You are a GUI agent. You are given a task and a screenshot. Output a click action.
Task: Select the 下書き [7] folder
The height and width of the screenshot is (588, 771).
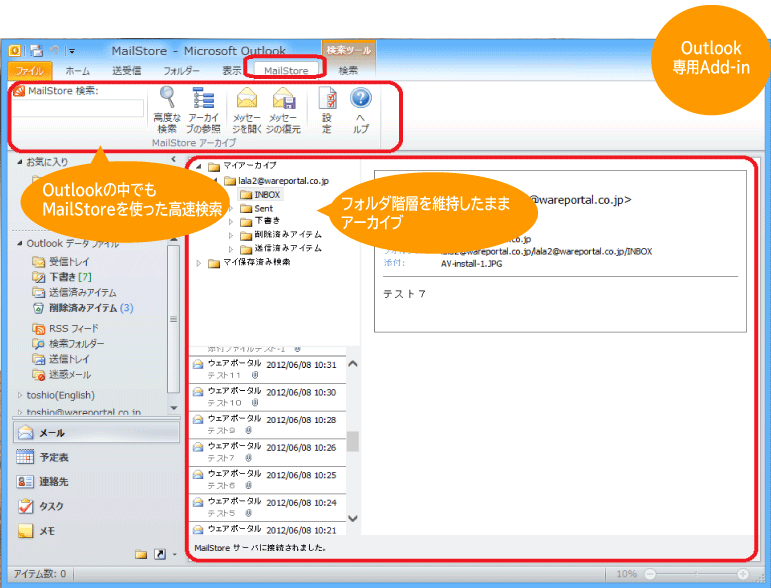[x=62, y=277]
